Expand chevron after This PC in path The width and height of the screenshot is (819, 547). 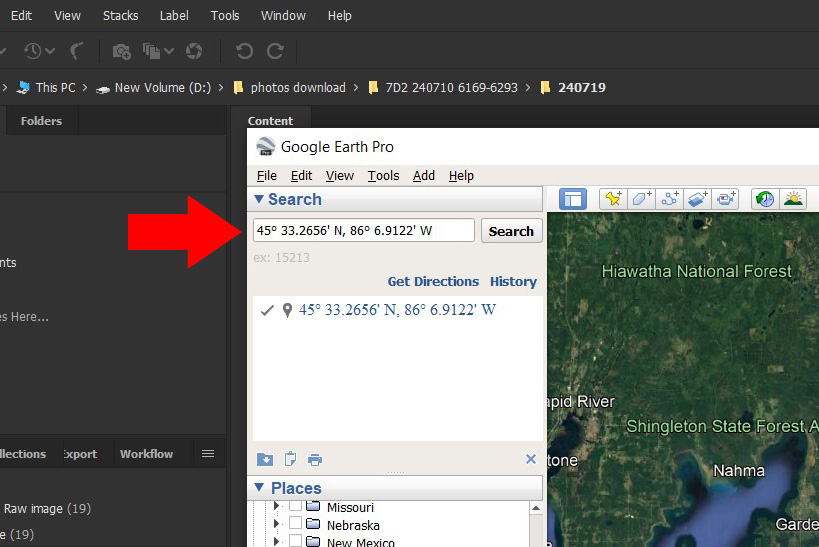pos(85,87)
